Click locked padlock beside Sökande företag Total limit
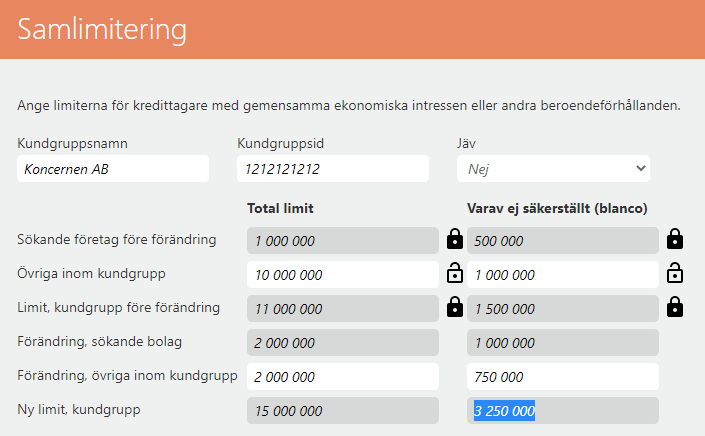Screen dimensions: 705x436 tap(455, 239)
